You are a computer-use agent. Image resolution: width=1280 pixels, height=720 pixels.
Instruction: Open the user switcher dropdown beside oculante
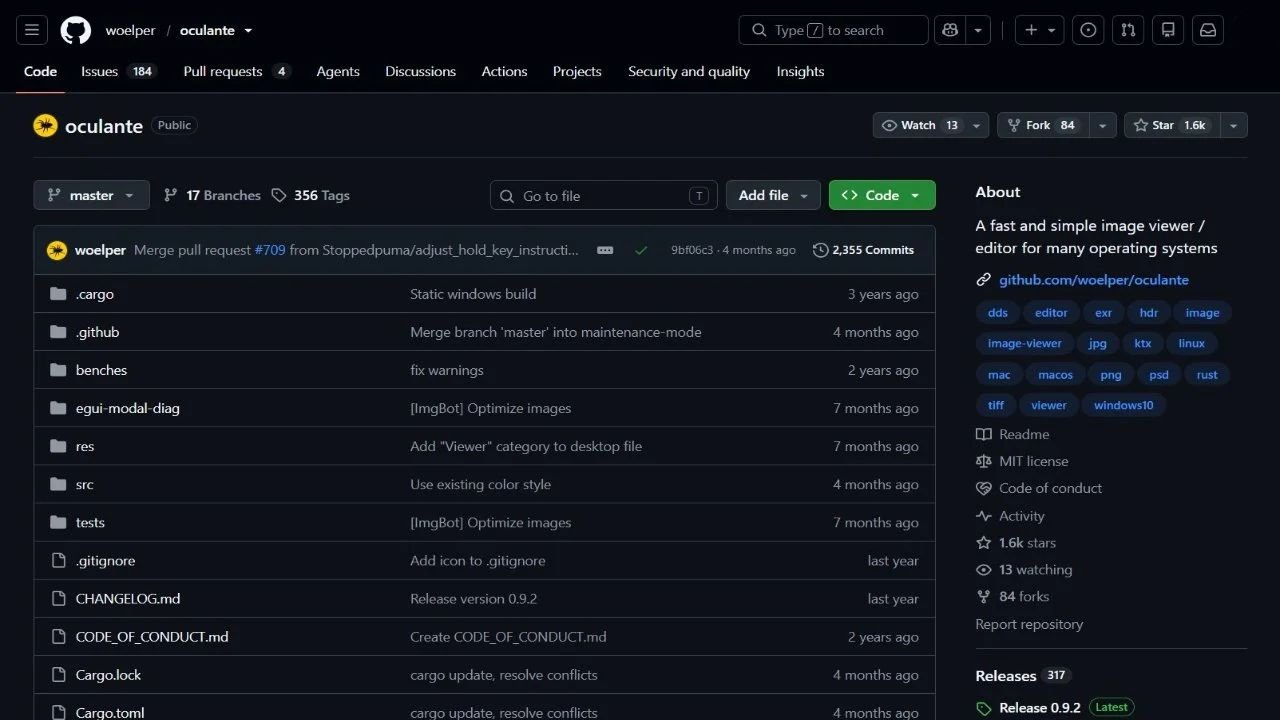pos(248,30)
